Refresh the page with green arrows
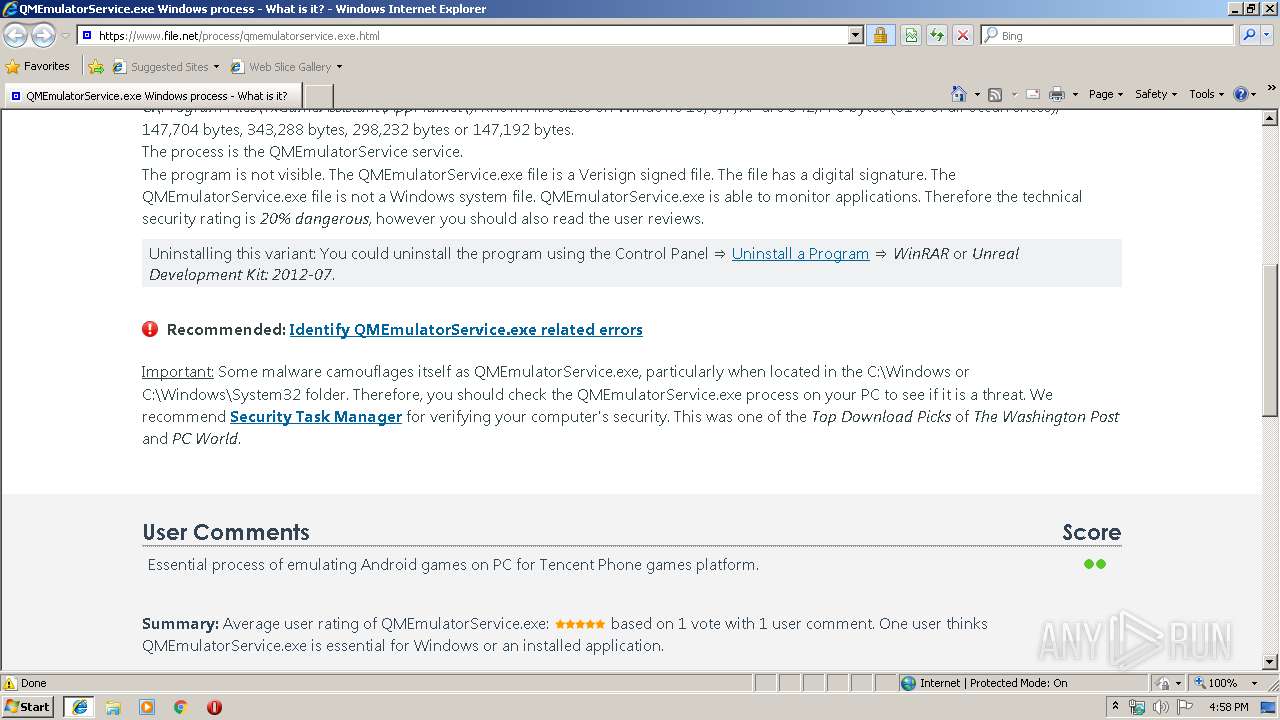The image size is (1280, 720). [x=936, y=35]
